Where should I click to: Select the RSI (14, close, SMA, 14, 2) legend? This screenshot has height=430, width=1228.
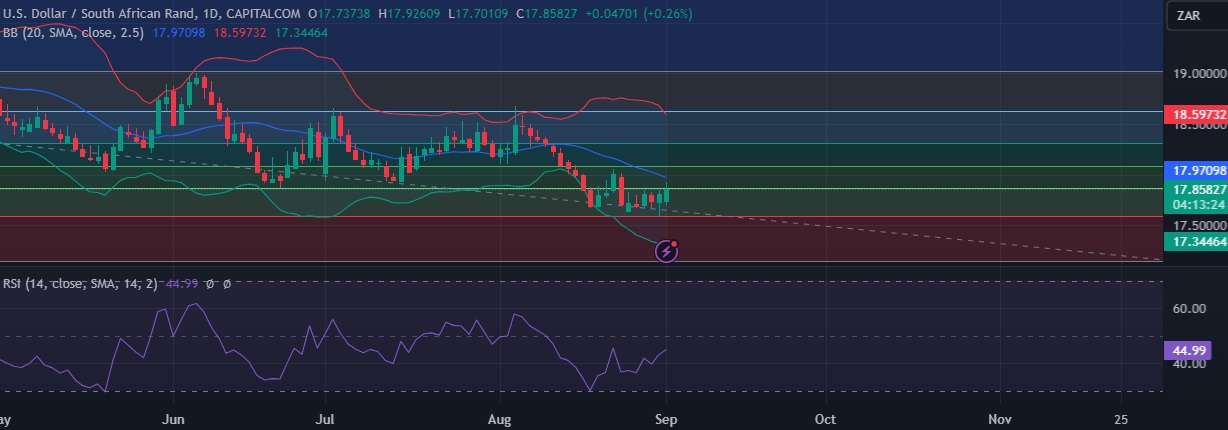78,284
